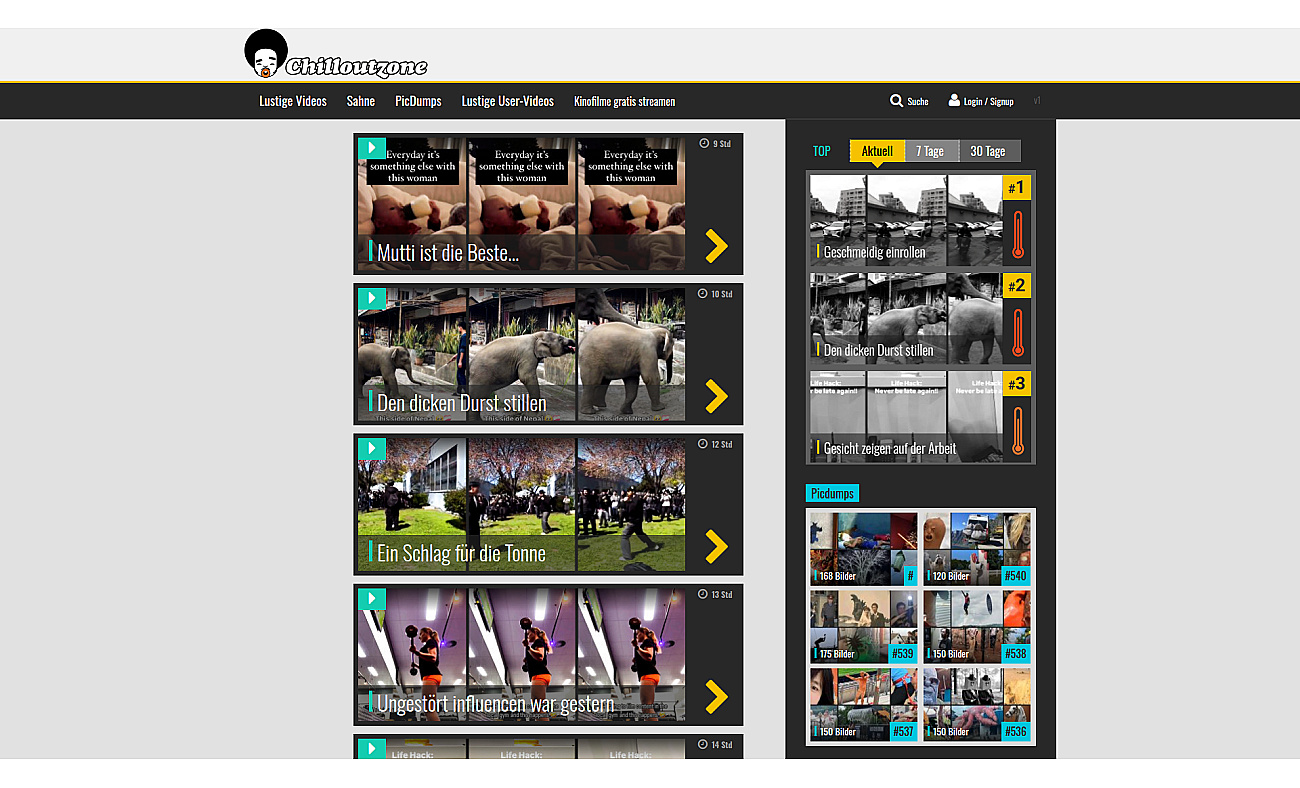Click the #2 rank badge
The height and width of the screenshot is (788, 1300).
pos(1016,286)
